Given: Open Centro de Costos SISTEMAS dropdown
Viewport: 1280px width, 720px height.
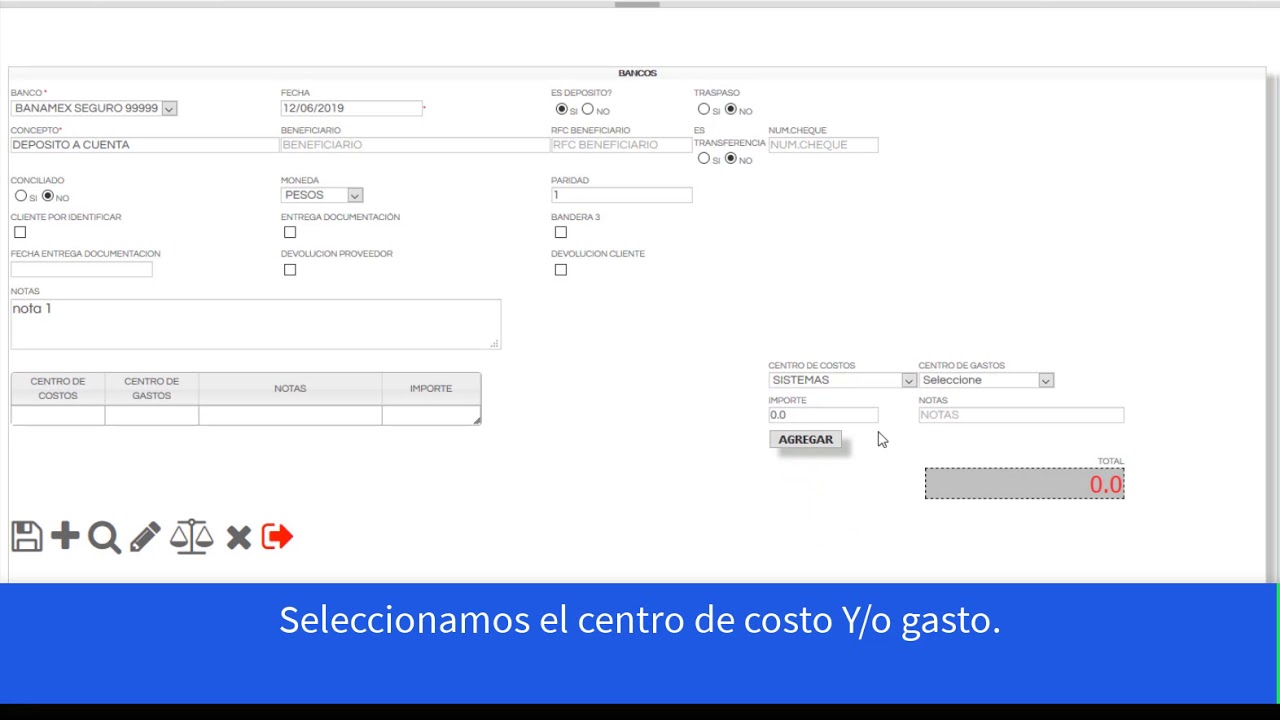Looking at the screenshot, I should tap(842, 380).
